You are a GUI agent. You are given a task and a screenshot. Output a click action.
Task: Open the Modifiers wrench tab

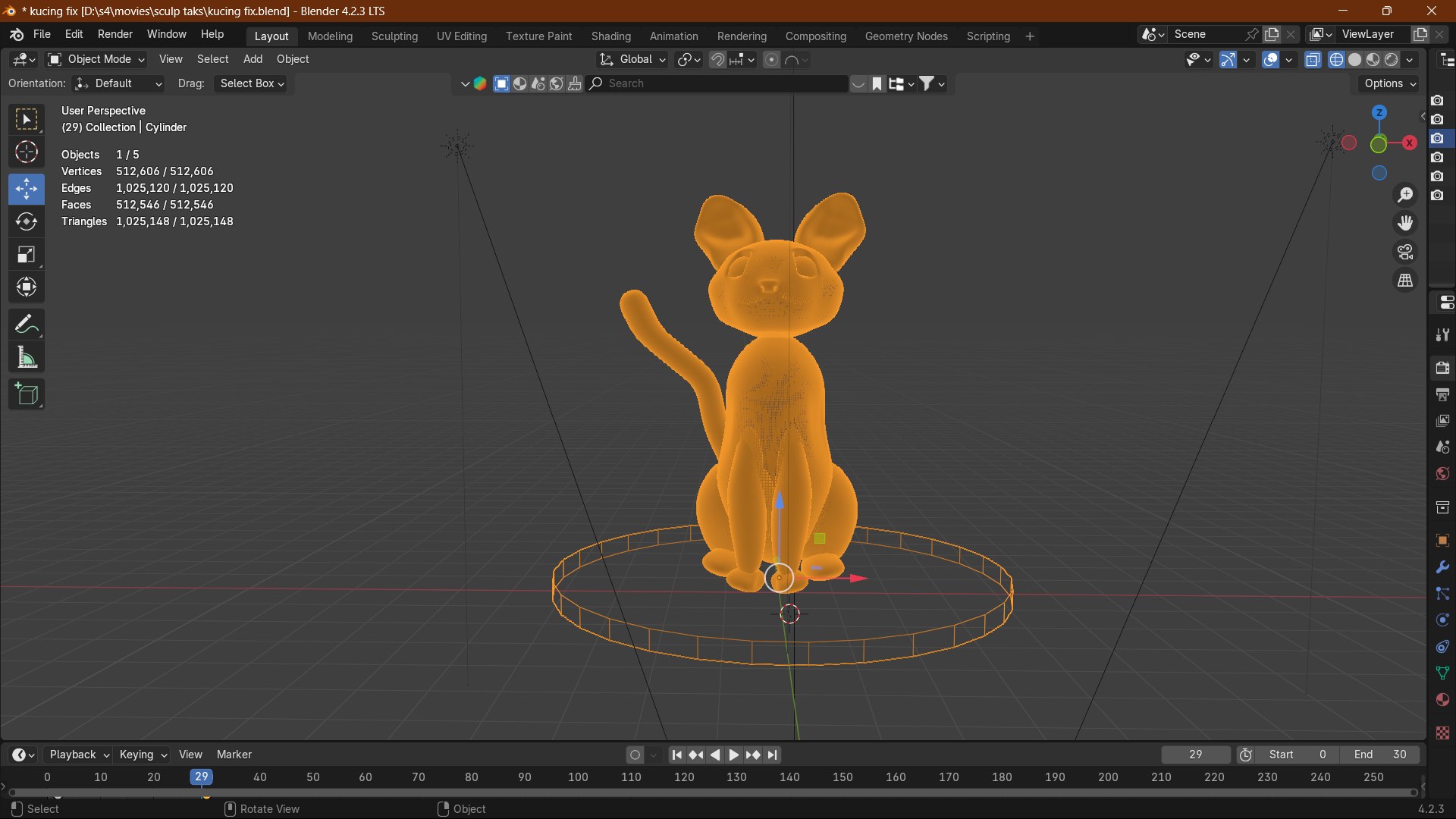coord(1442,567)
